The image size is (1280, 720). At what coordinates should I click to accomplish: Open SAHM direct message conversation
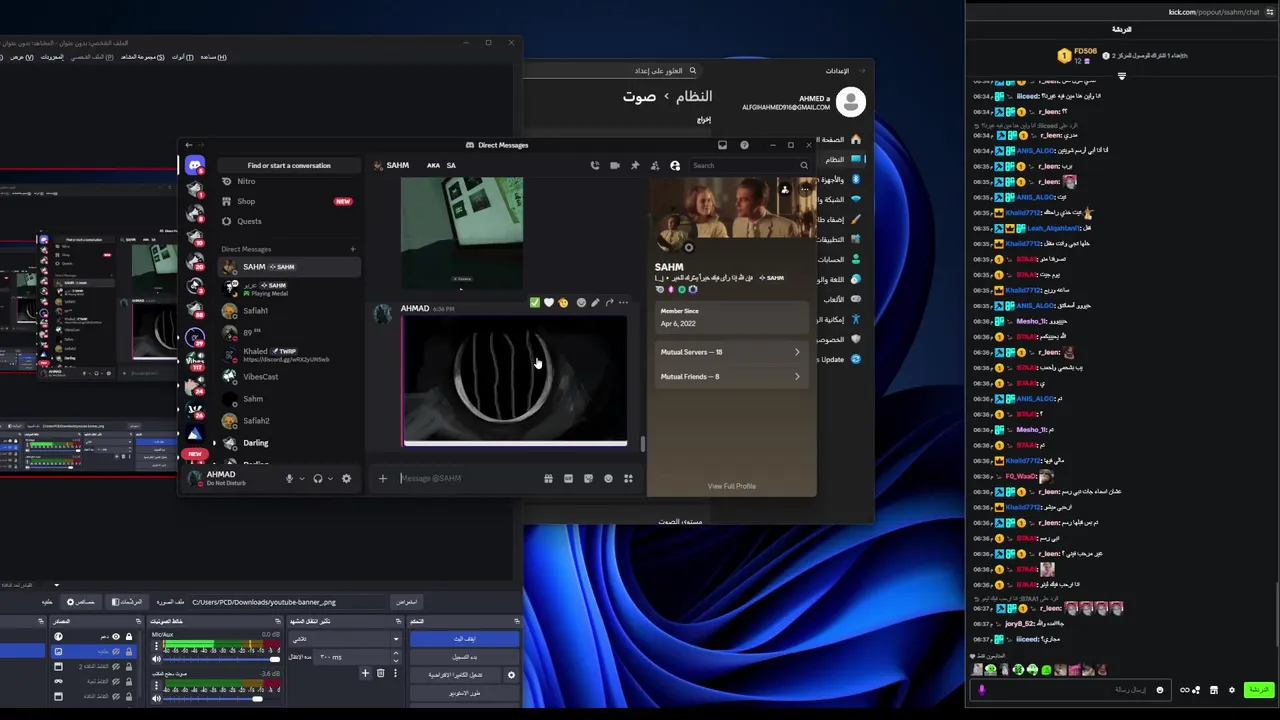(x=289, y=267)
